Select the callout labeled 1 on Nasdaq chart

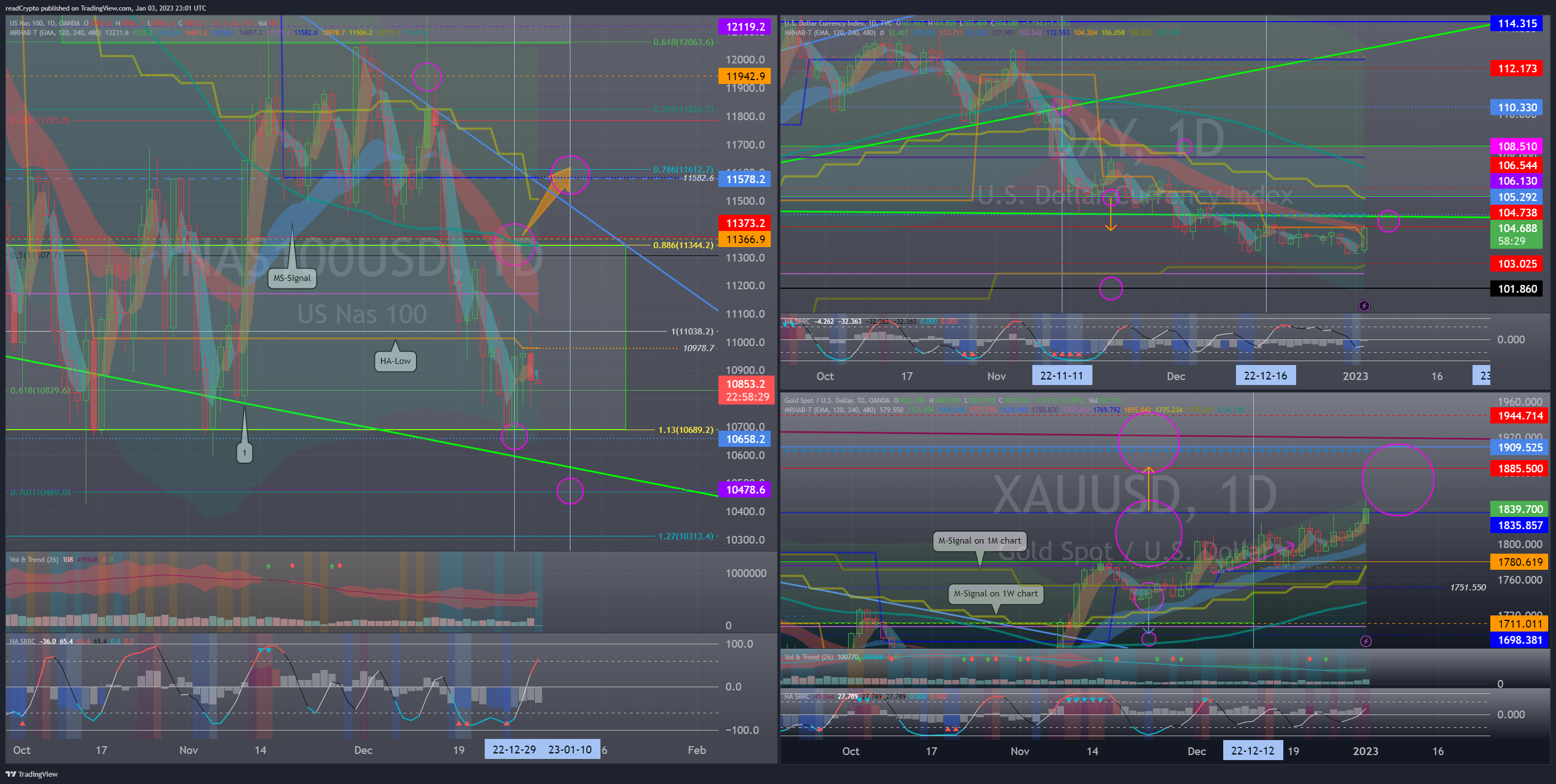pyautogui.click(x=244, y=452)
